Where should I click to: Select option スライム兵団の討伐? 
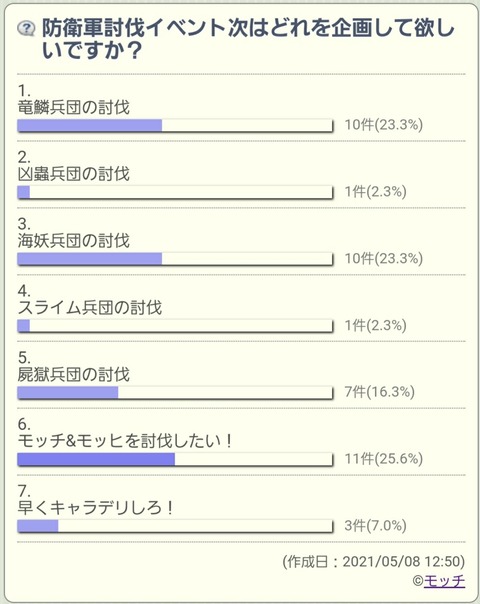click(x=90, y=307)
